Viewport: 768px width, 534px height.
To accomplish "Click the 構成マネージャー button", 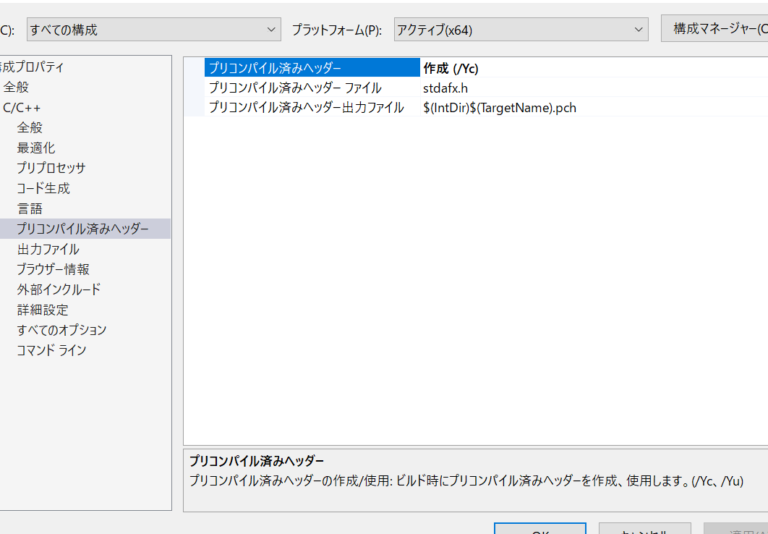I will [x=715, y=28].
